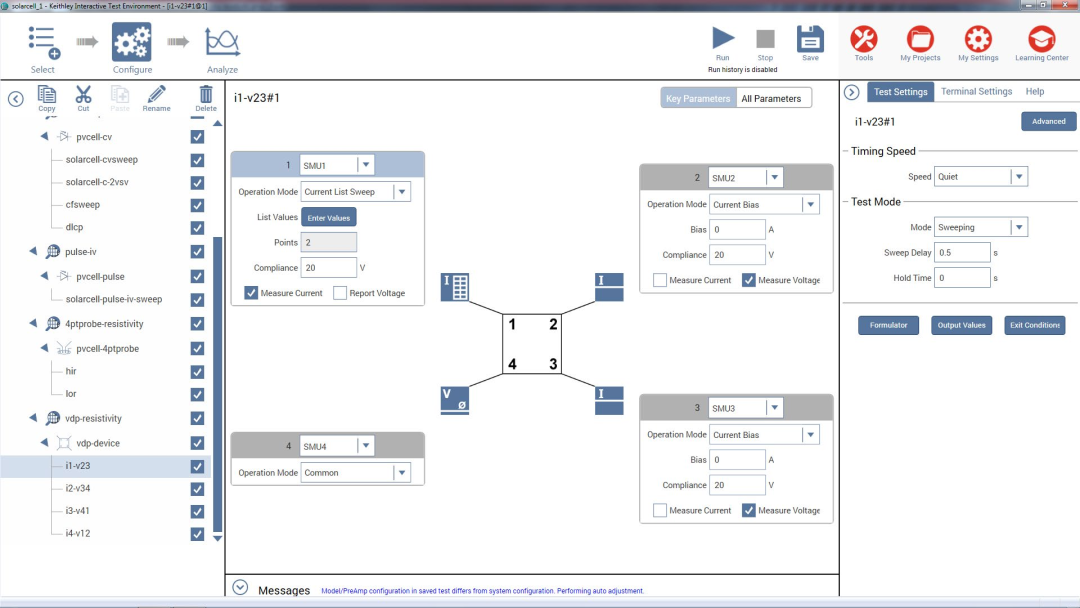The width and height of the screenshot is (1080, 608).
Task: Uncheck the i2-v34 test checkbox
Action: click(x=197, y=488)
